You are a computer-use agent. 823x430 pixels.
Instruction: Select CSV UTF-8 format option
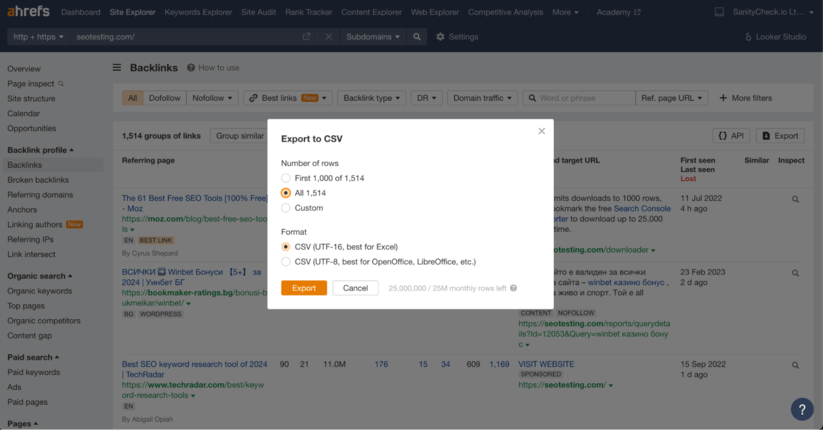point(286,261)
